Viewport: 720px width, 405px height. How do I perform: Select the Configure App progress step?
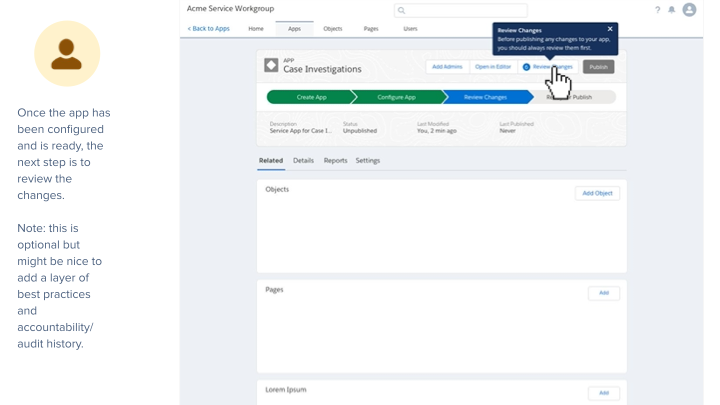click(396, 97)
